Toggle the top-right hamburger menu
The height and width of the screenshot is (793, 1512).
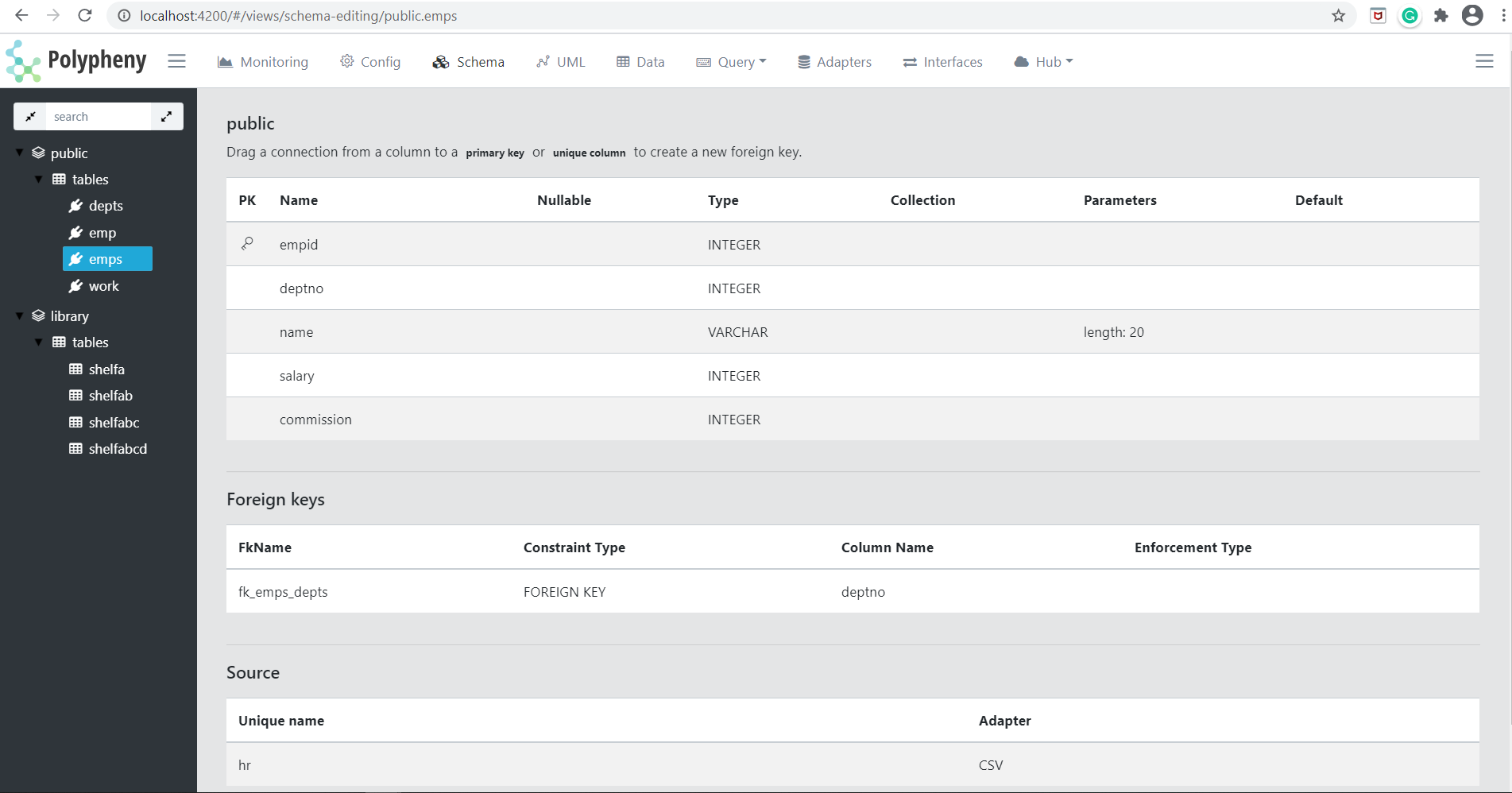1484,60
